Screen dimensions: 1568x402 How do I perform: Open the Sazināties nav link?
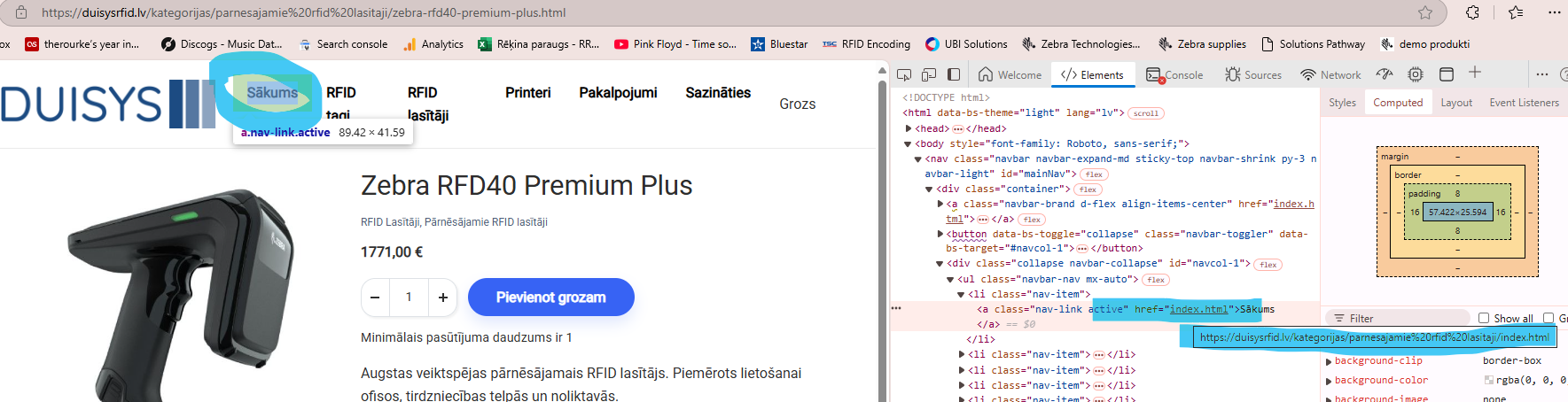click(718, 93)
